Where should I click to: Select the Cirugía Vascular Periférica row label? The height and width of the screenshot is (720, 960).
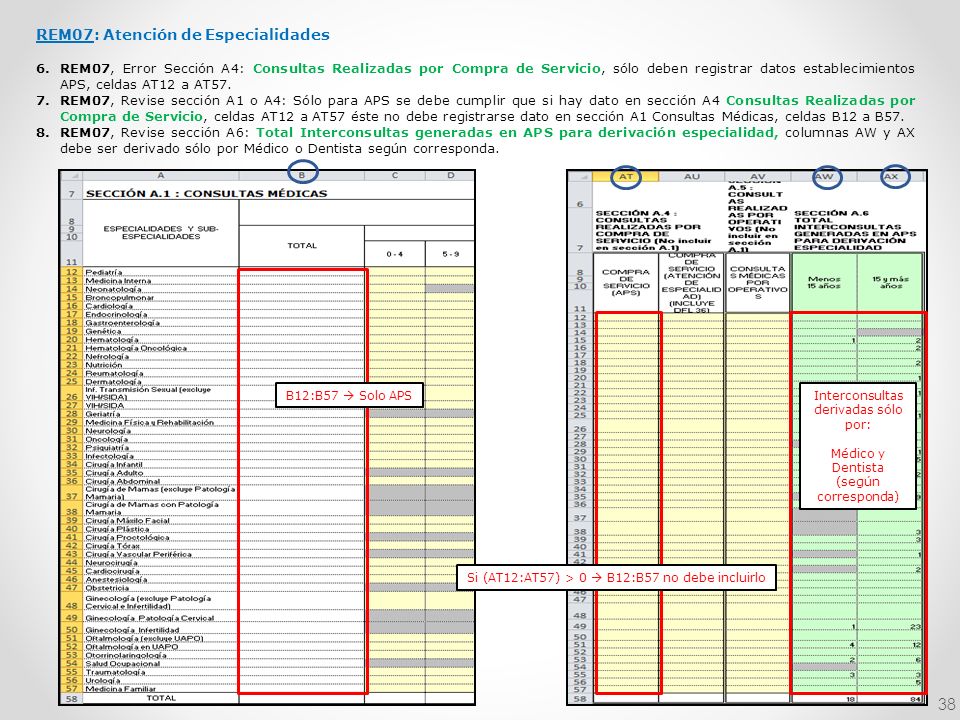click(x=138, y=555)
